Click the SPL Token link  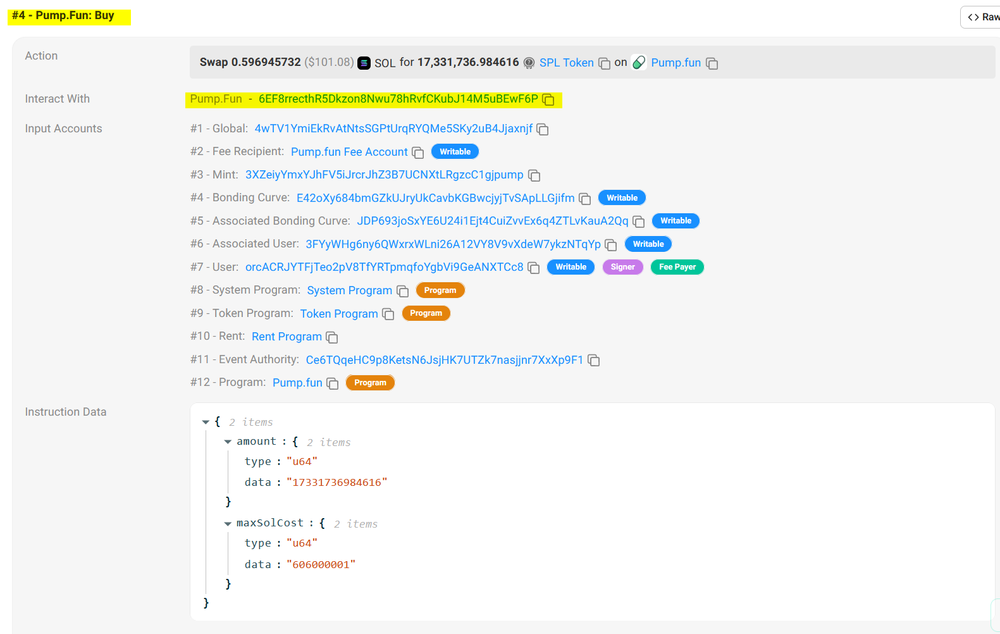point(566,62)
